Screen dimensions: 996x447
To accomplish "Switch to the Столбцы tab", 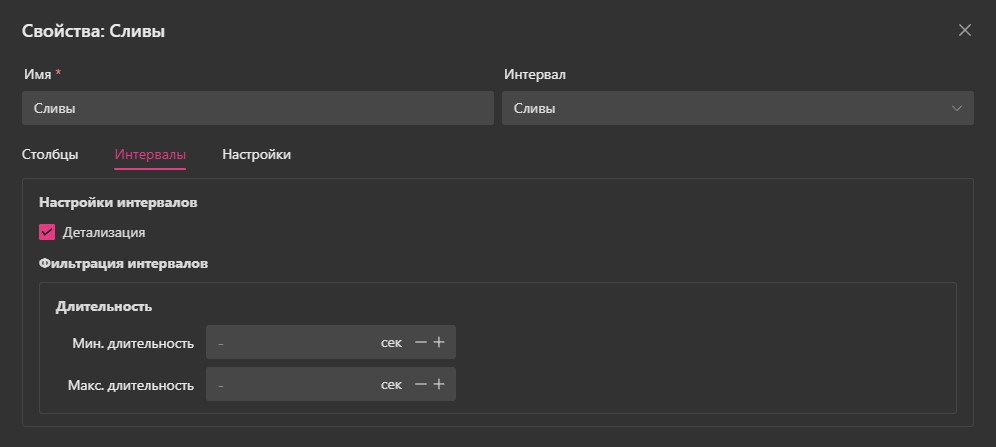I will 50,155.
